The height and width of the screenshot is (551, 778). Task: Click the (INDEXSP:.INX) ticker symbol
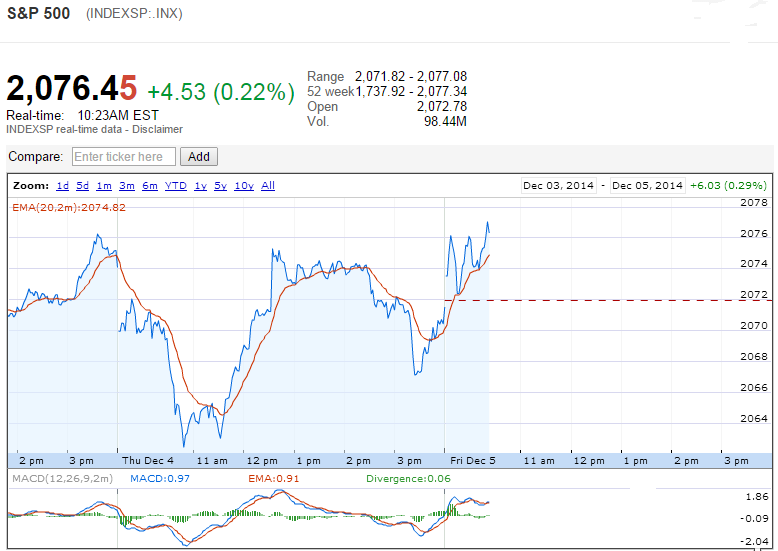pos(134,13)
